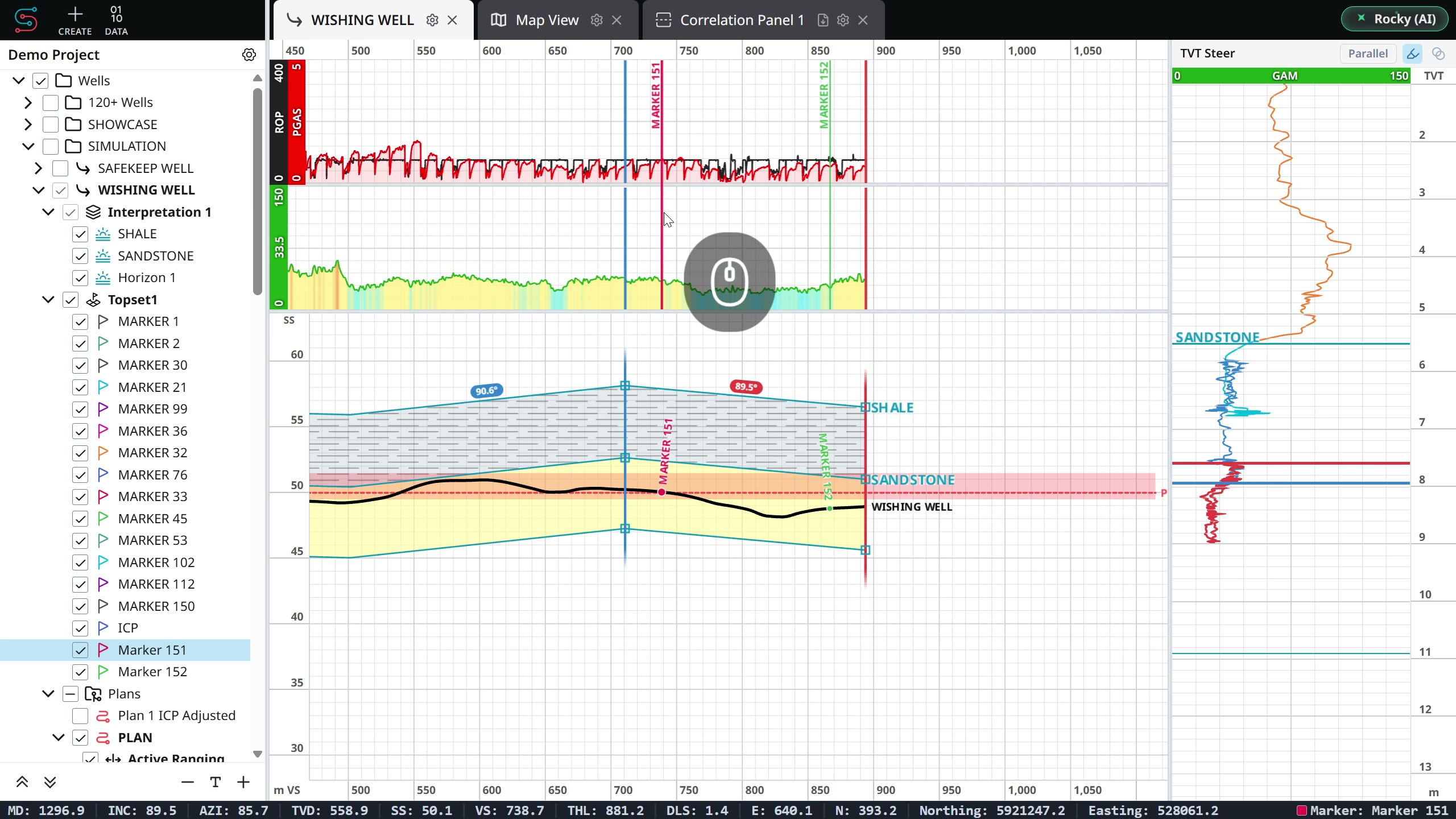Collapse all tree items with double up arrows

click(x=22, y=782)
